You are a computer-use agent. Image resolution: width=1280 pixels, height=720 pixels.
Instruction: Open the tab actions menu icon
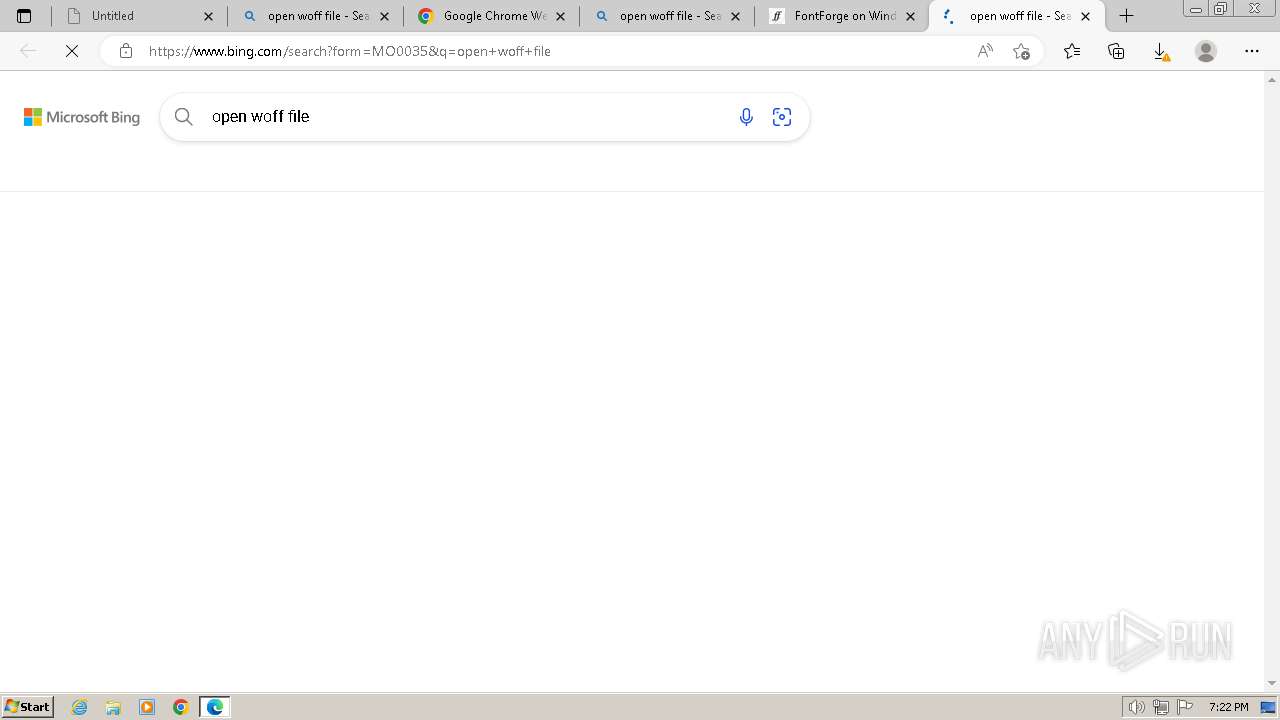[24, 16]
